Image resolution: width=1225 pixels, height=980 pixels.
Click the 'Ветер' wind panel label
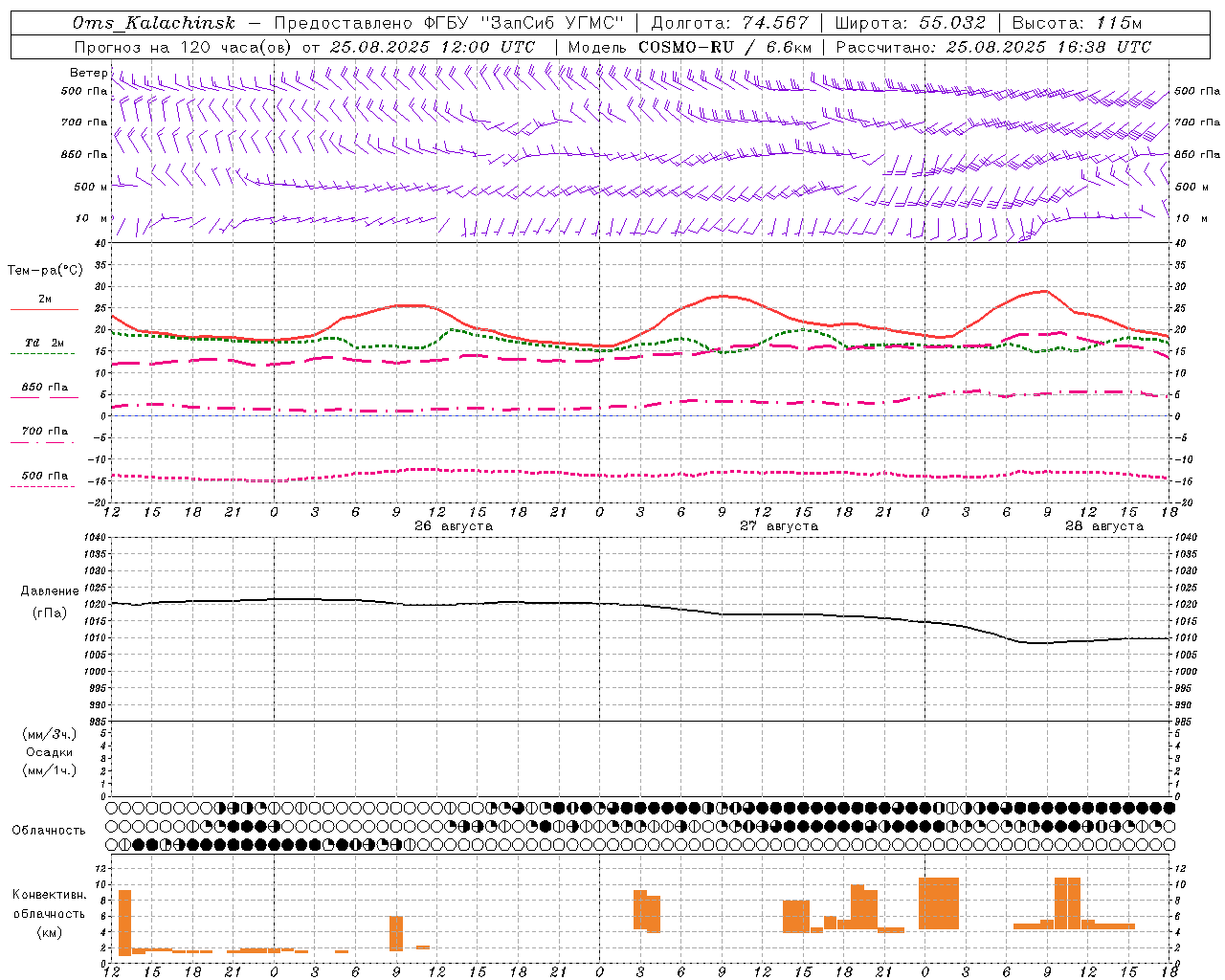point(88,73)
